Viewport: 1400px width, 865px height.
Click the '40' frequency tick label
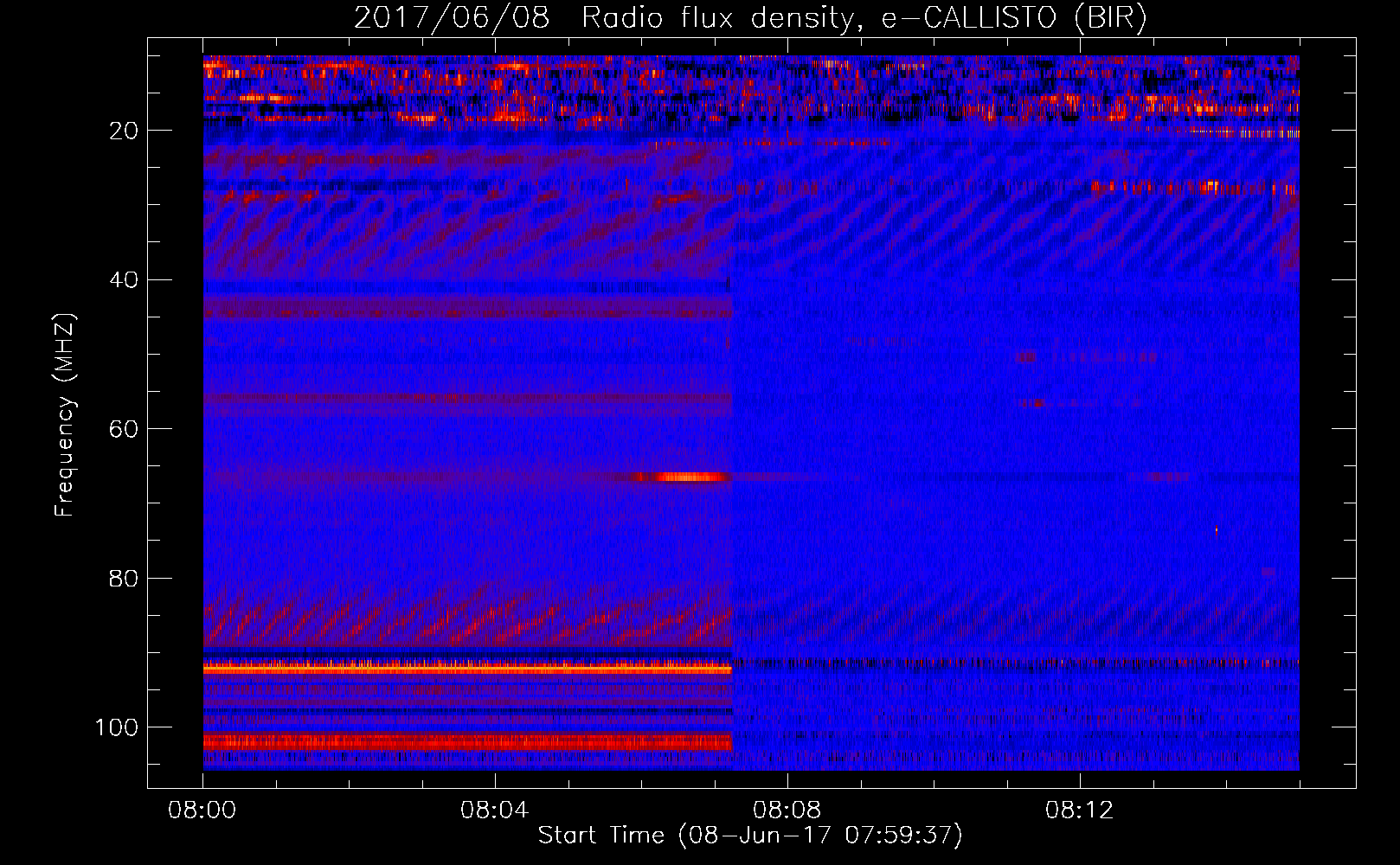point(125,280)
